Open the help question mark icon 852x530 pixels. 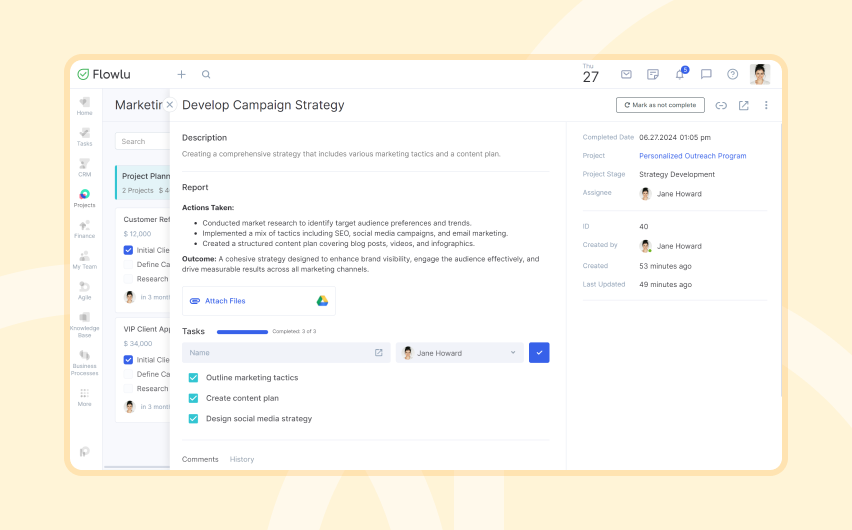[x=732, y=74]
